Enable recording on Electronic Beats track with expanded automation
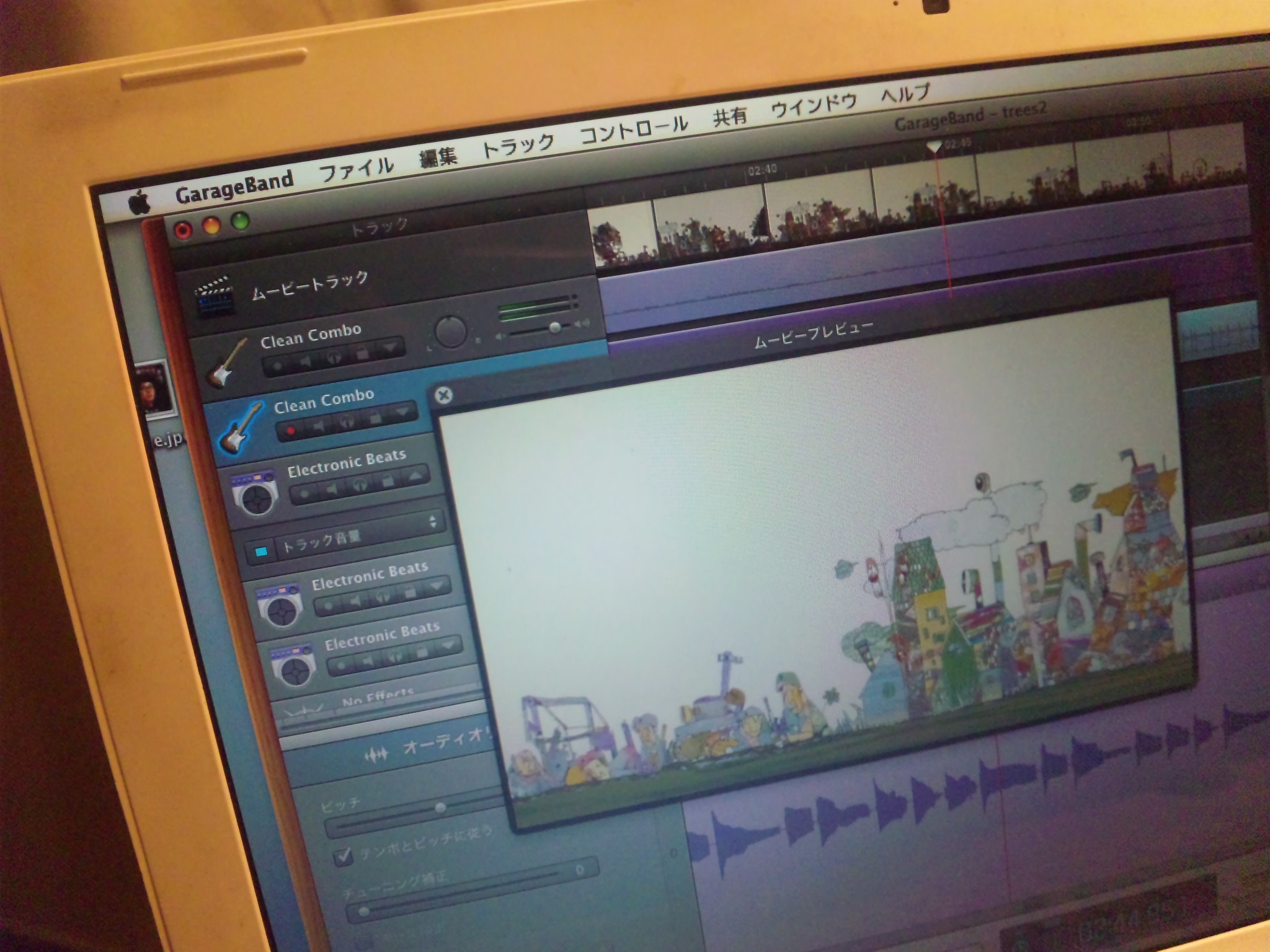The image size is (1270, 952). pos(304,494)
